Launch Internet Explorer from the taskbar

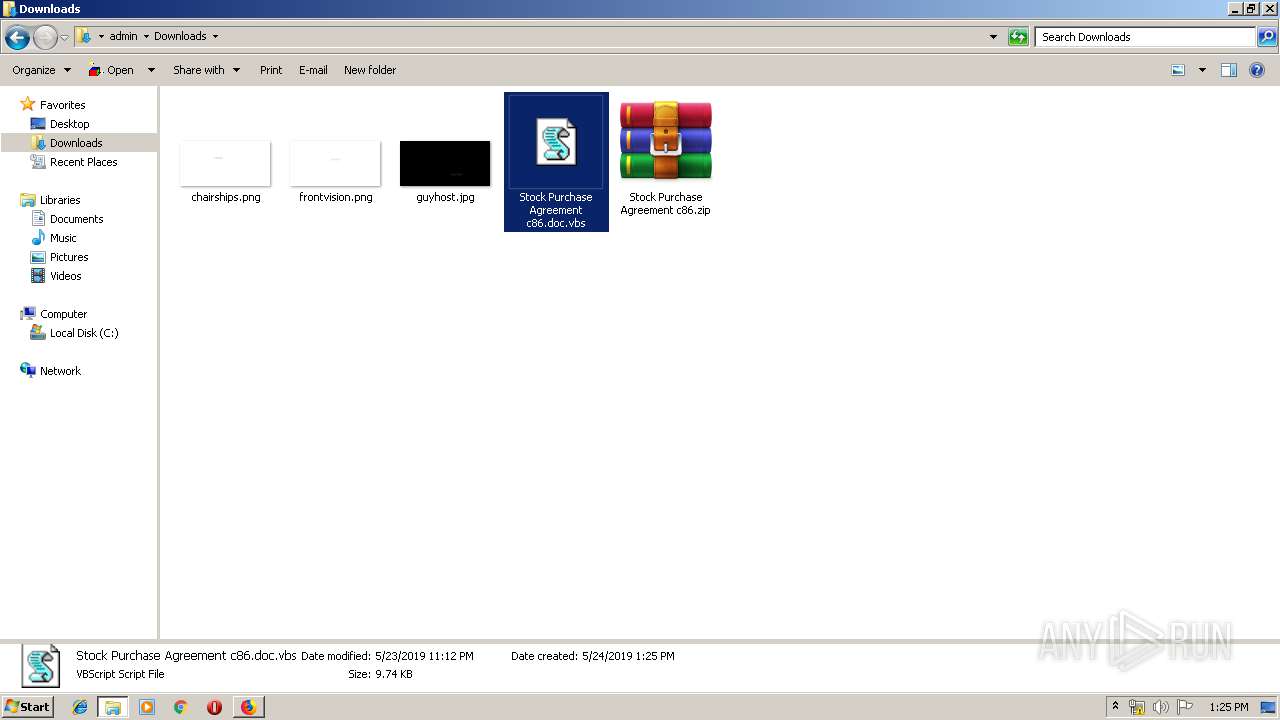pos(80,707)
